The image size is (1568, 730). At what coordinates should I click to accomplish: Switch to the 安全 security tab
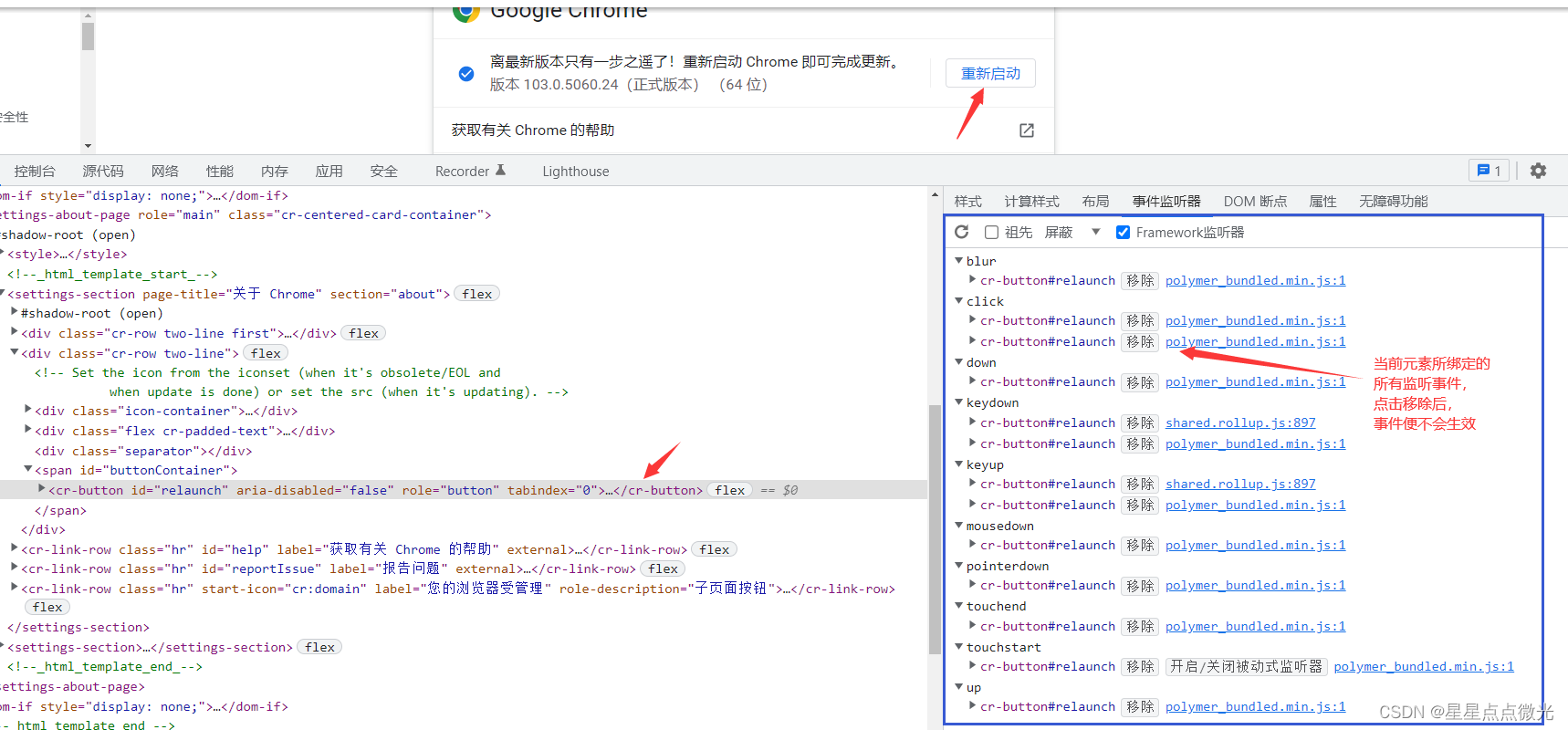coord(384,172)
